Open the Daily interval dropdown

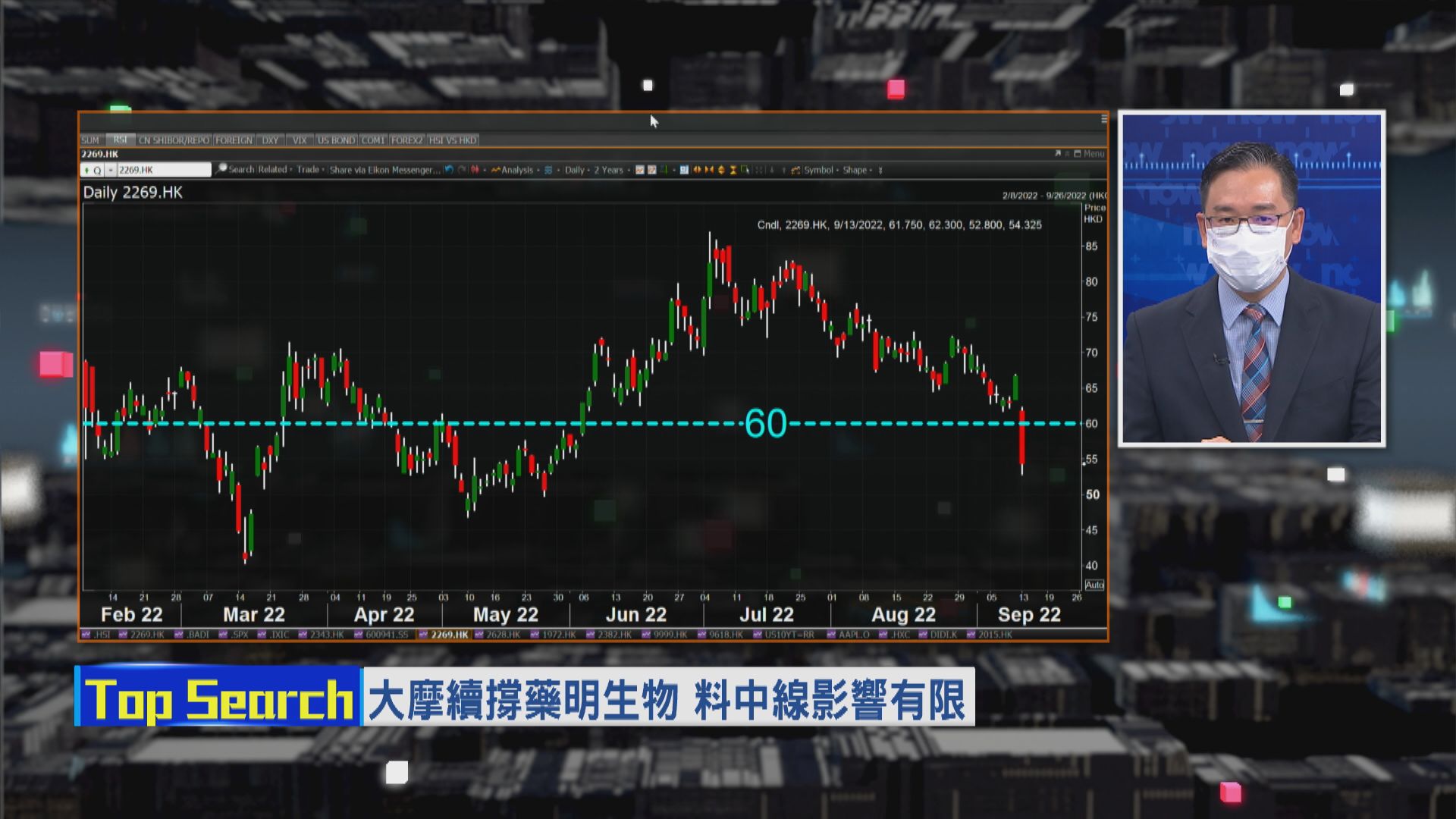click(x=576, y=170)
